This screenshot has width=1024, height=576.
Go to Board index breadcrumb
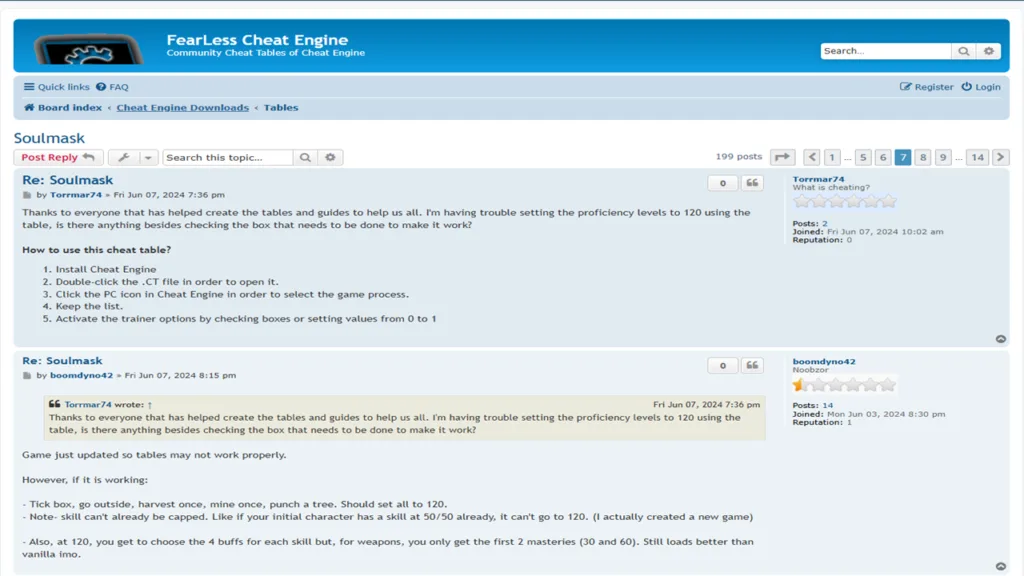pyautogui.click(x=63, y=108)
